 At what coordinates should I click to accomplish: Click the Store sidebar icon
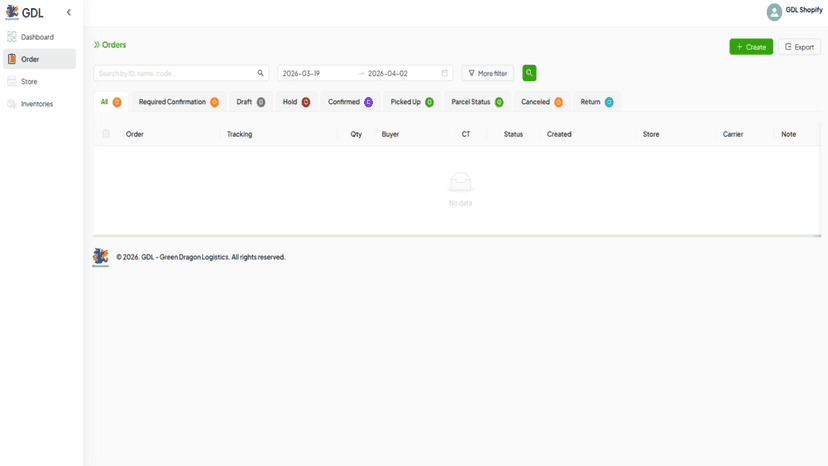12,81
